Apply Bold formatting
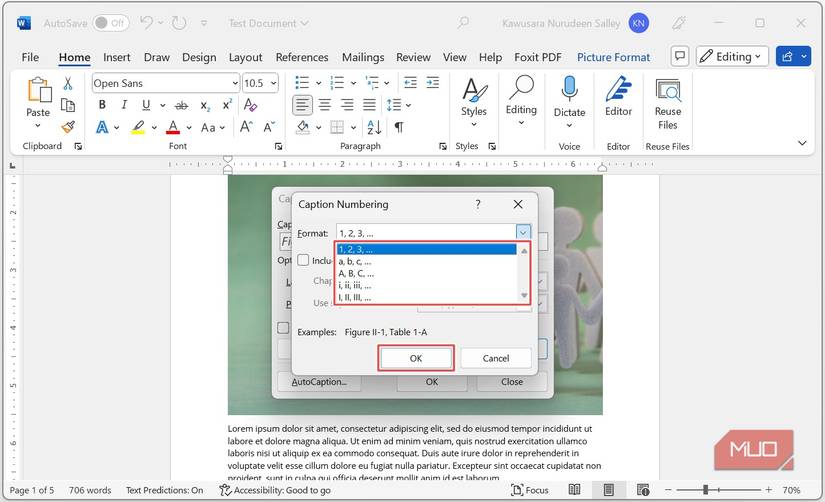 coord(102,105)
